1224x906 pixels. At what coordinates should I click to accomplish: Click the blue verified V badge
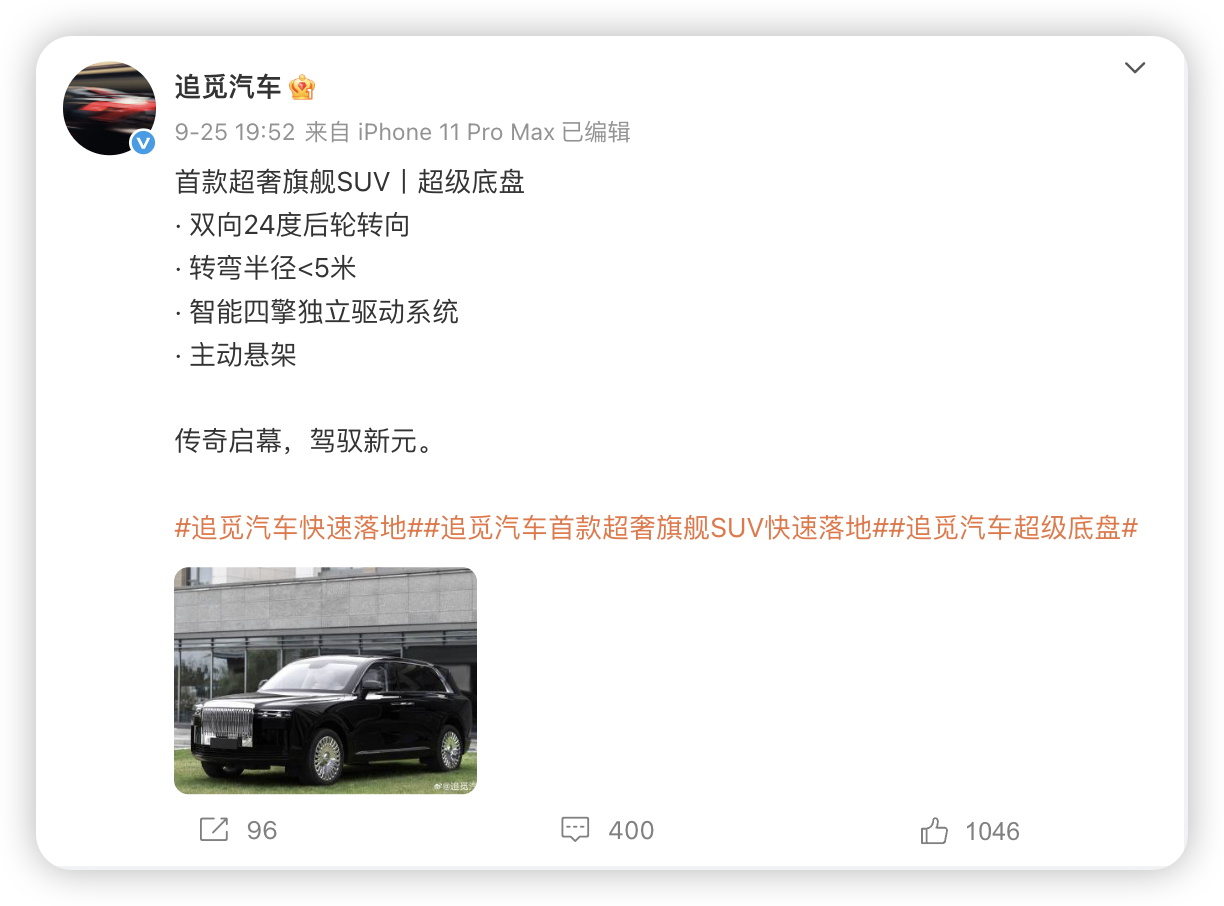[x=144, y=143]
